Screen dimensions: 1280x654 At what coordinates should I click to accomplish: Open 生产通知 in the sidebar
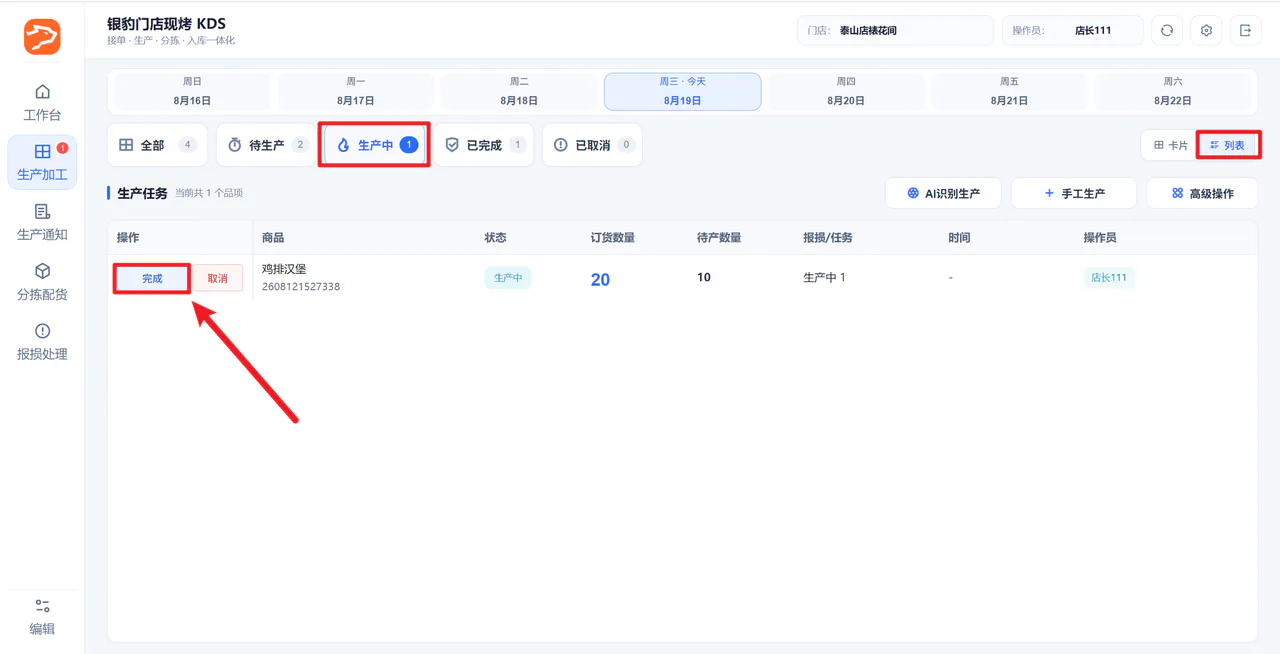[42, 222]
